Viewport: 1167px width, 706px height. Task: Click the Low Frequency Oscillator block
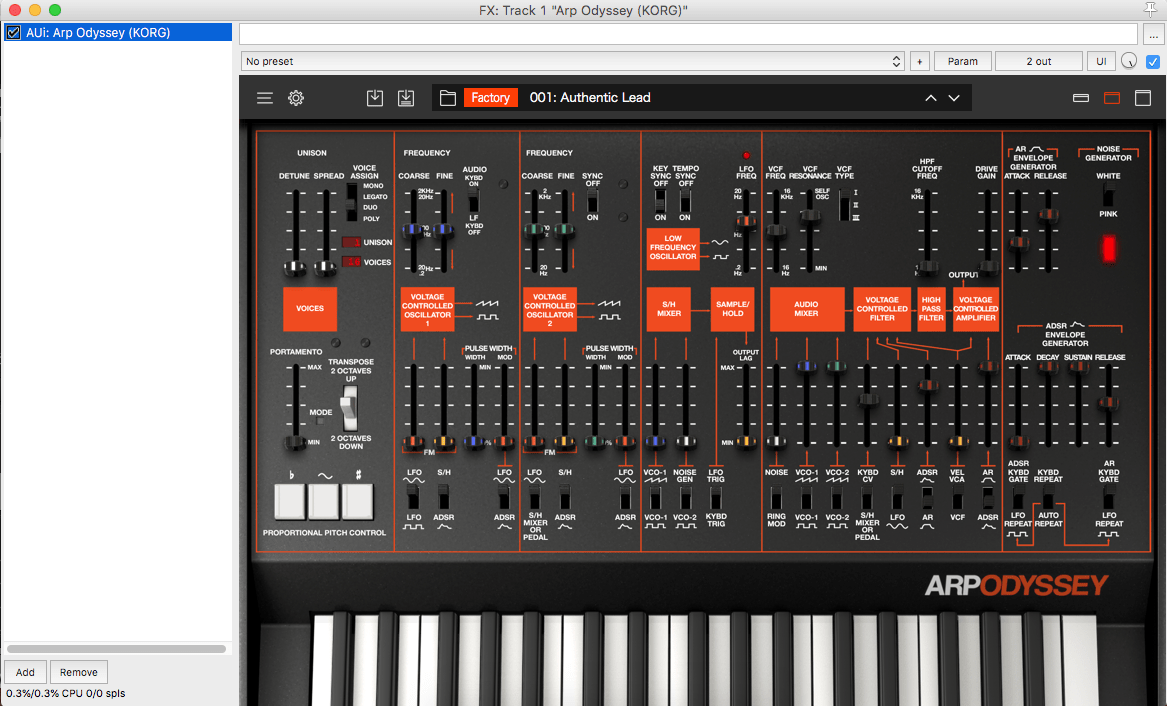tap(673, 248)
